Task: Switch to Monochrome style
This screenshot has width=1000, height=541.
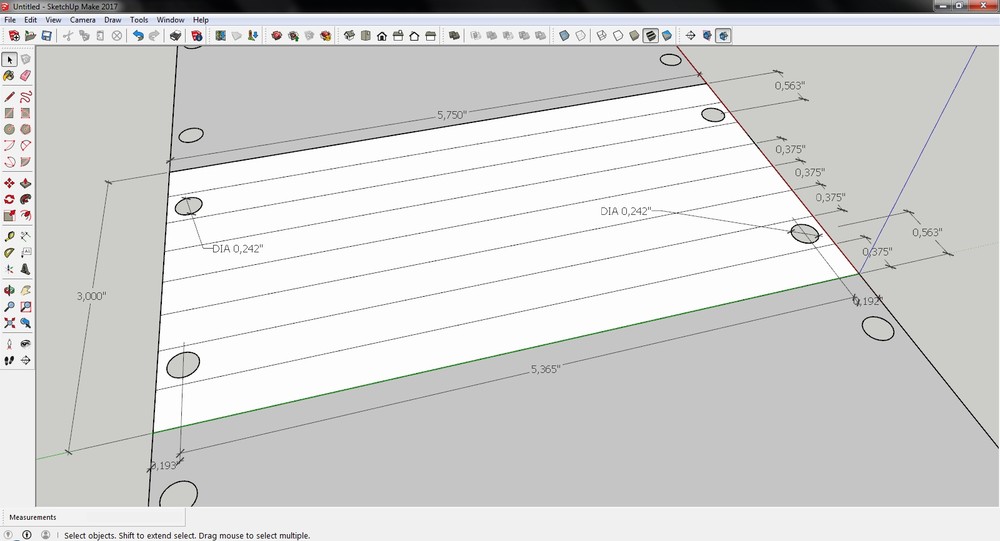Action: click(667, 36)
